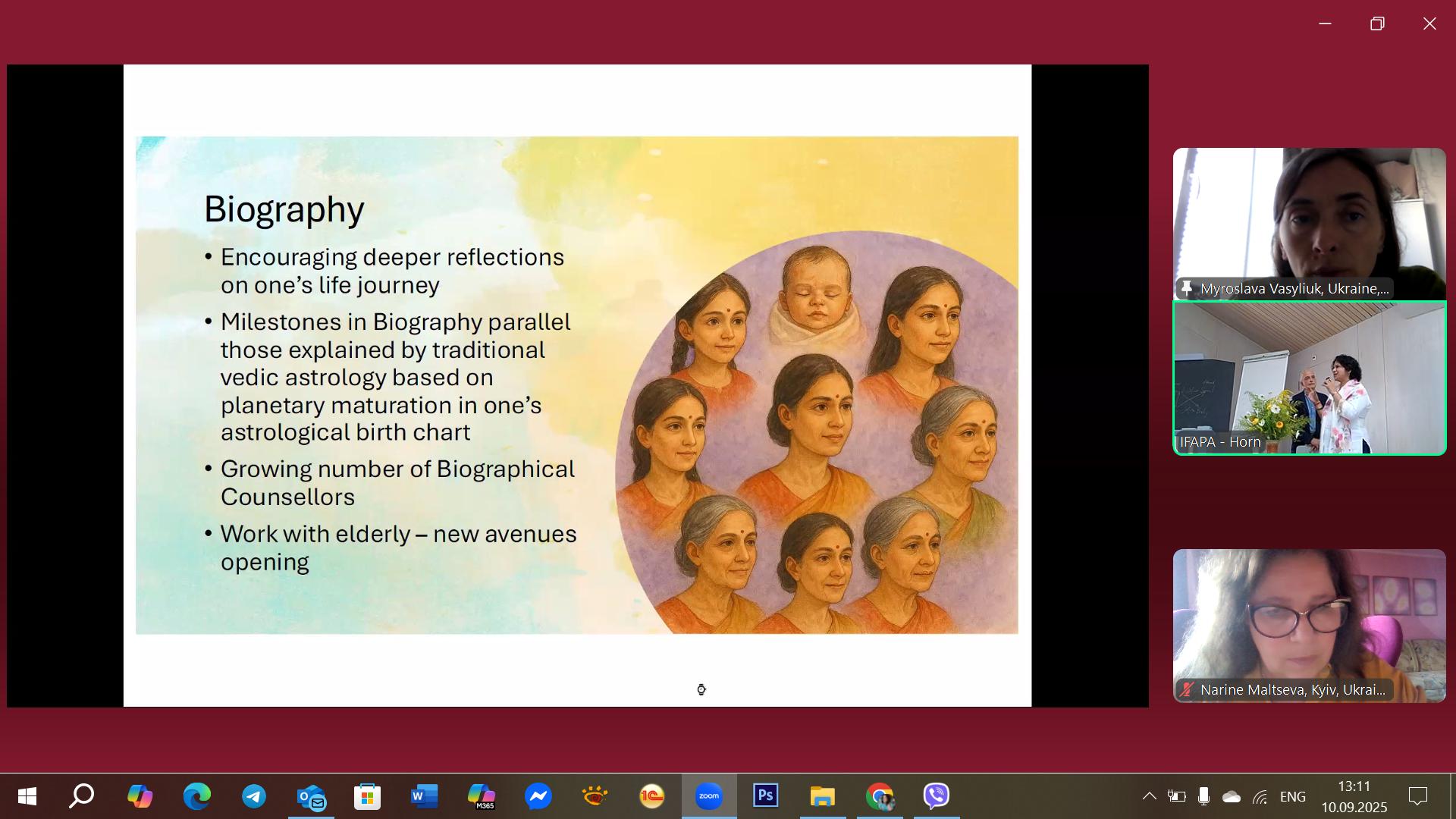Open Windows Start menu
Viewport: 1456px width, 819px height.
(x=27, y=796)
